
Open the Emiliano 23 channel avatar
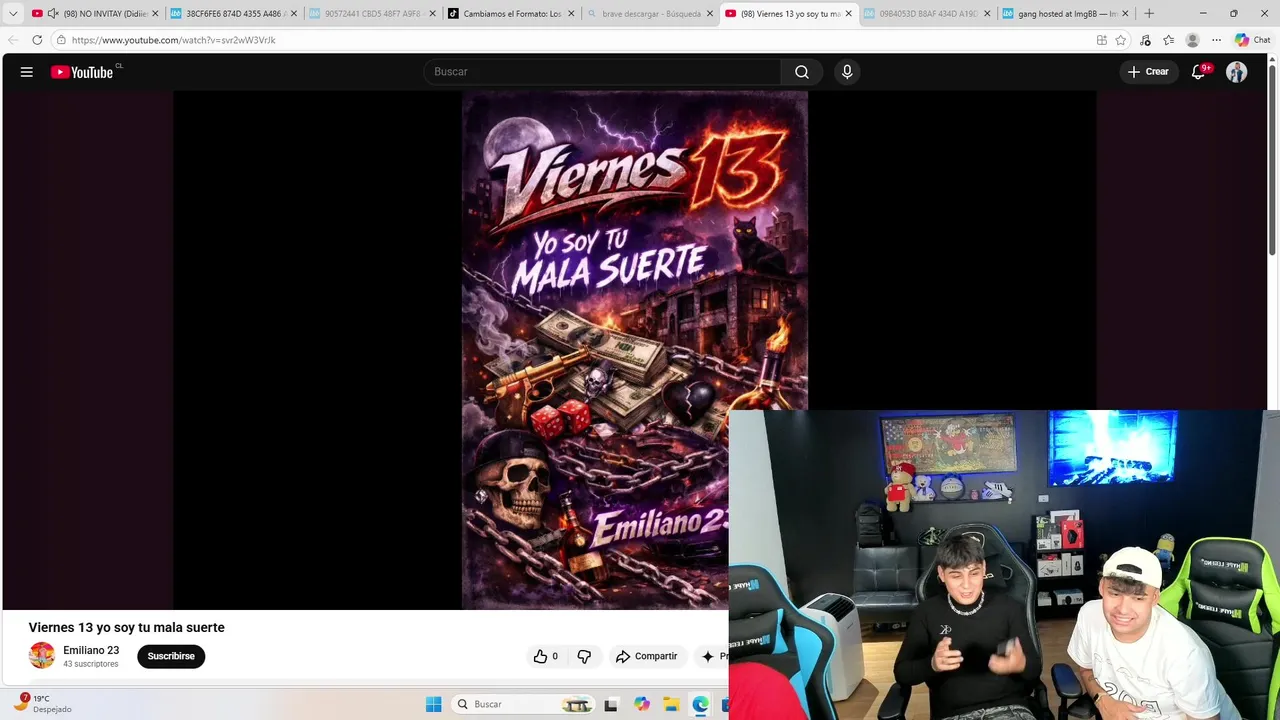(x=42, y=656)
